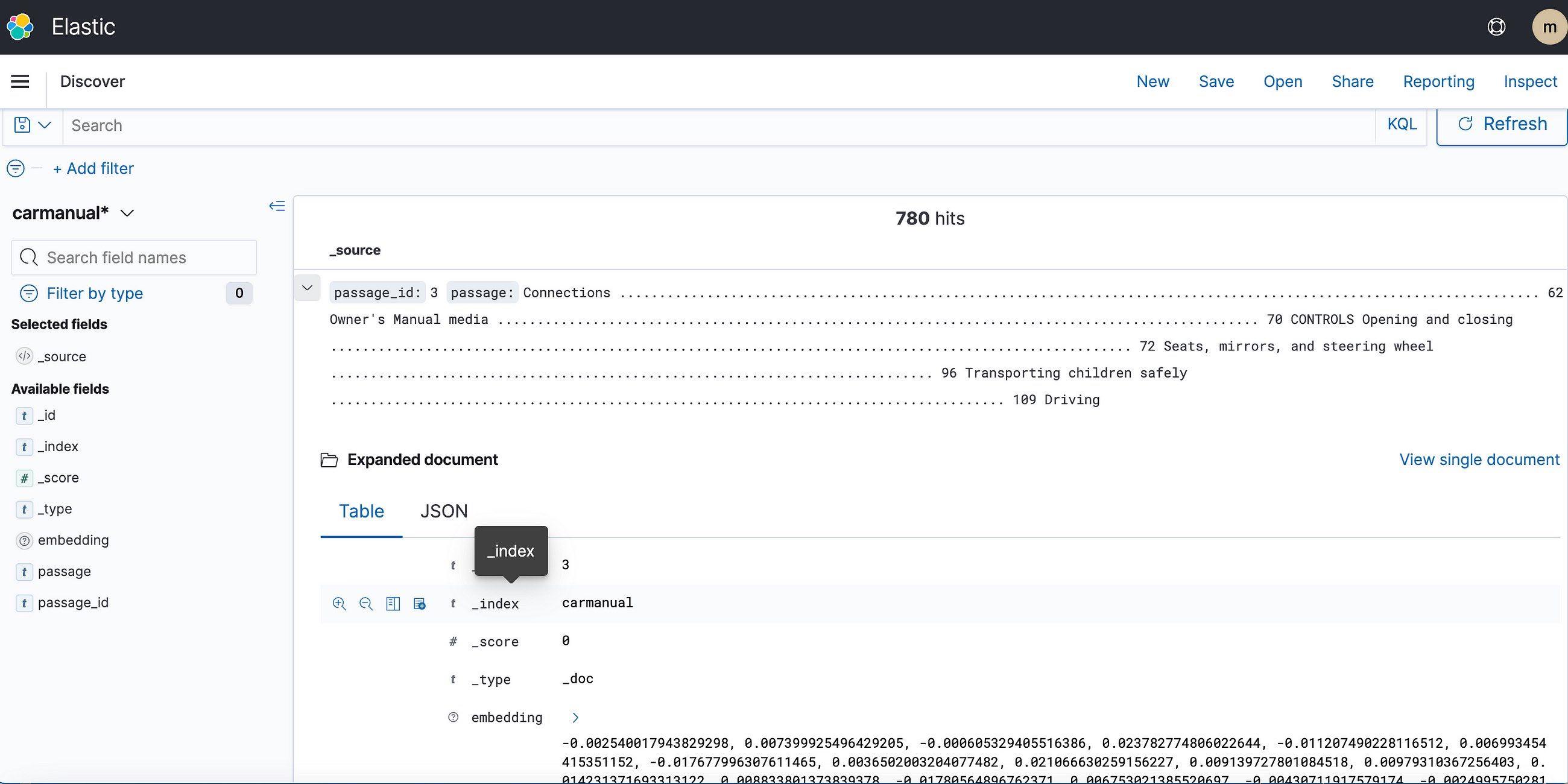1568x784 pixels.
Task: Click the Elastic logo icon
Action: [x=20, y=27]
